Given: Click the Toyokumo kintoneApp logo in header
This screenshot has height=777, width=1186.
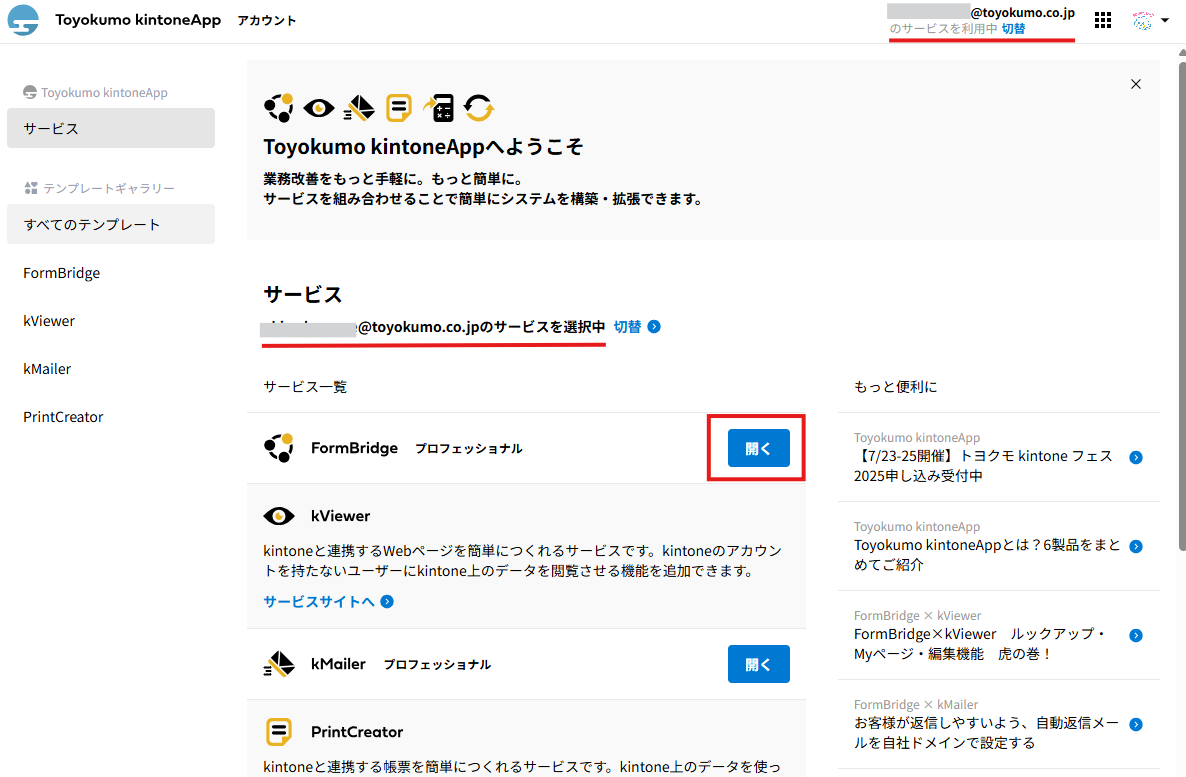Looking at the screenshot, I should pyautogui.click(x=23, y=20).
